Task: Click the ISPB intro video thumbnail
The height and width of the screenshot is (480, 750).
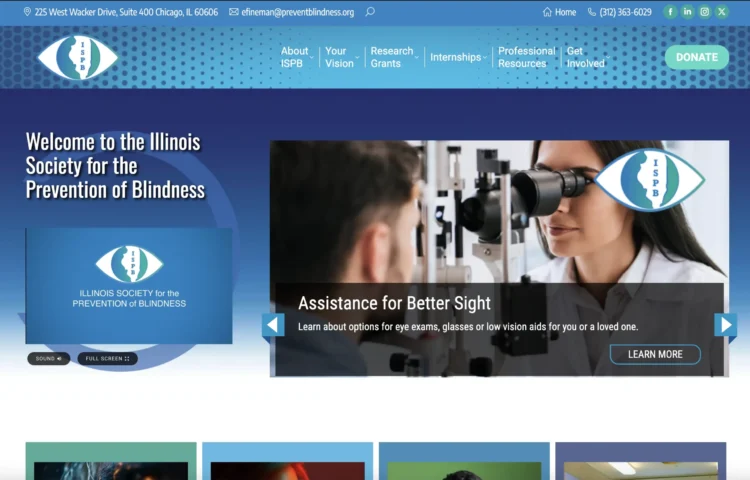Action: [129, 286]
